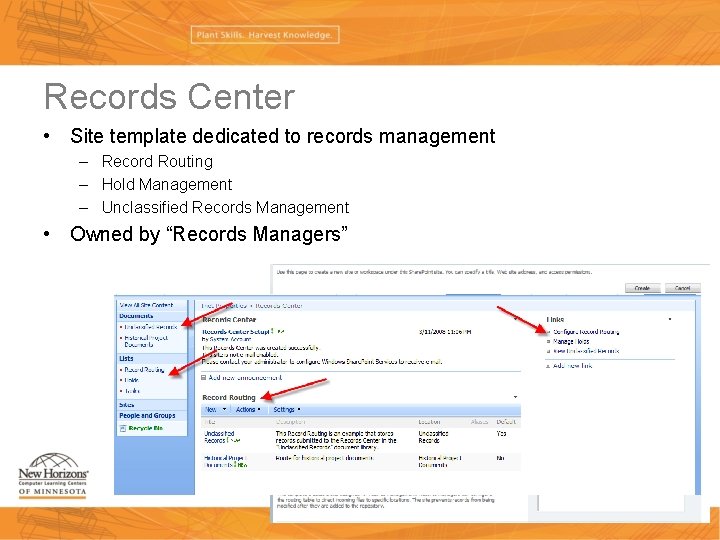
Task: Click the announcement date and time text
Action: (445, 332)
